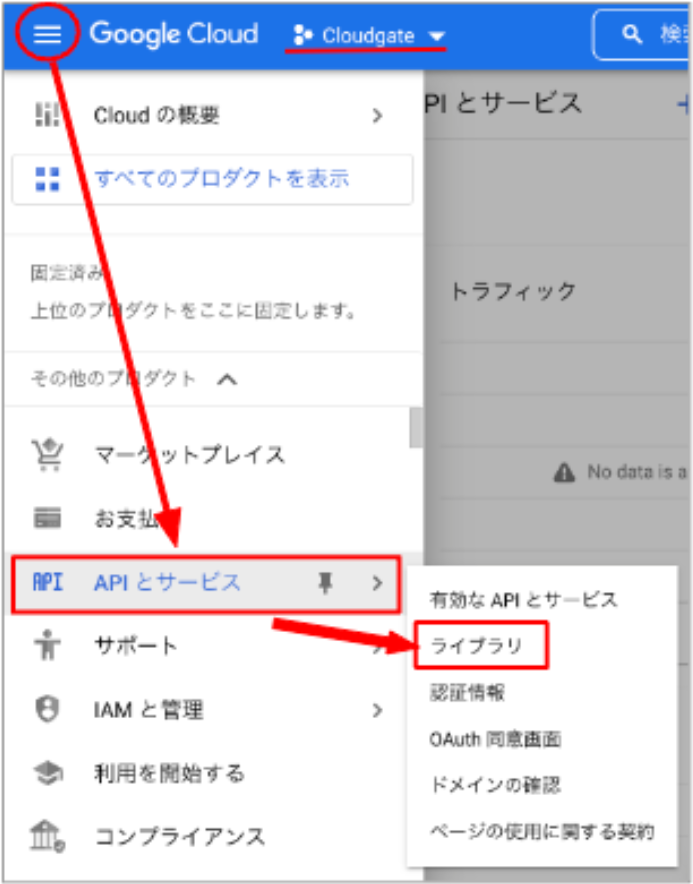Screen dimensions: 693x884
Task: Select OAuth 同意画面 in the submenu
Action: [495, 739]
